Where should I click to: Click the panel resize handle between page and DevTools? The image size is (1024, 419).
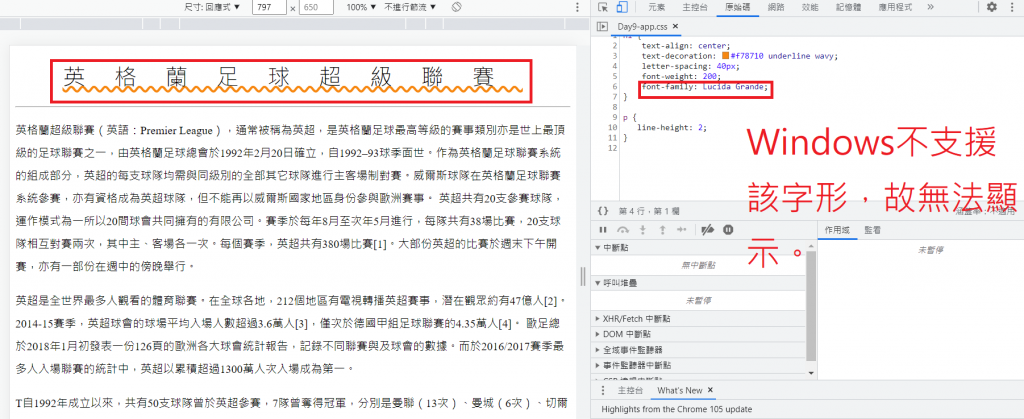click(x=582, y=277)
